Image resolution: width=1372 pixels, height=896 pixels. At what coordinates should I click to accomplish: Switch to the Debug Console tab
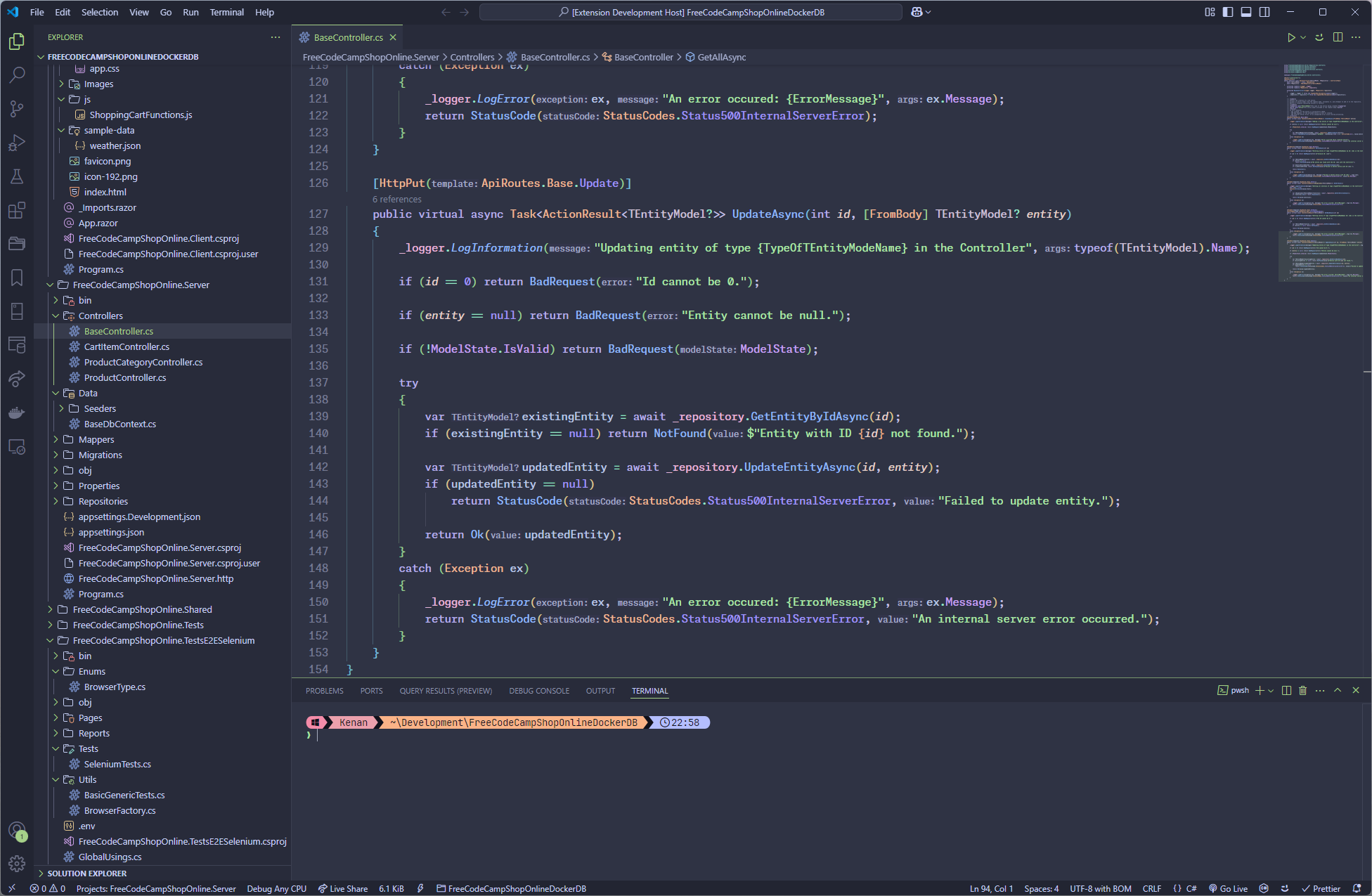[x=538, y=691]
